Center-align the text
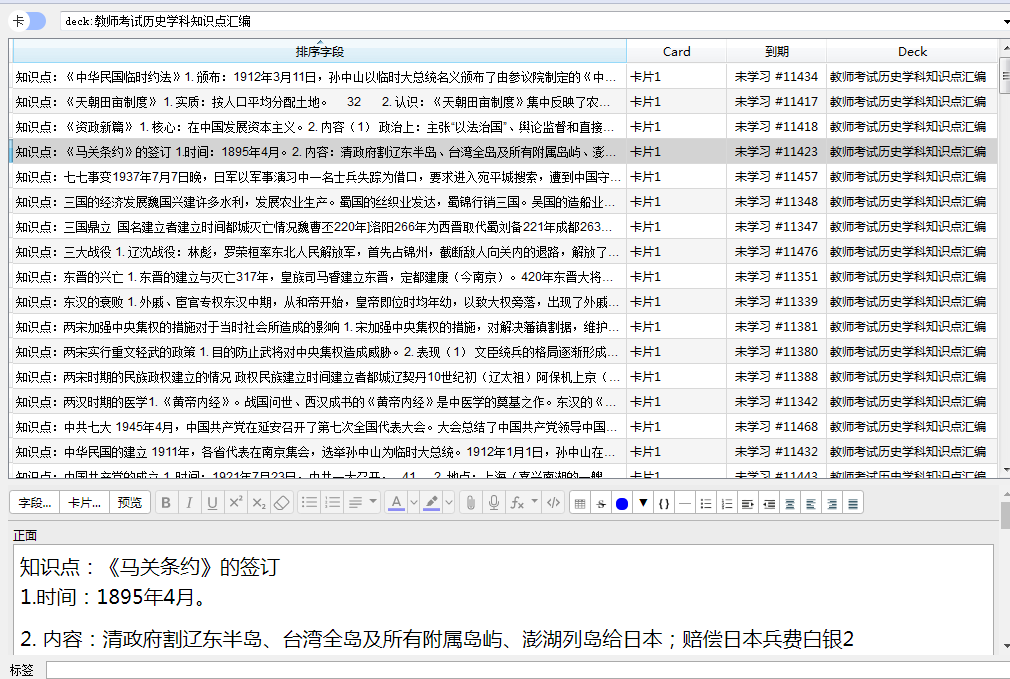 pos(790,504)
